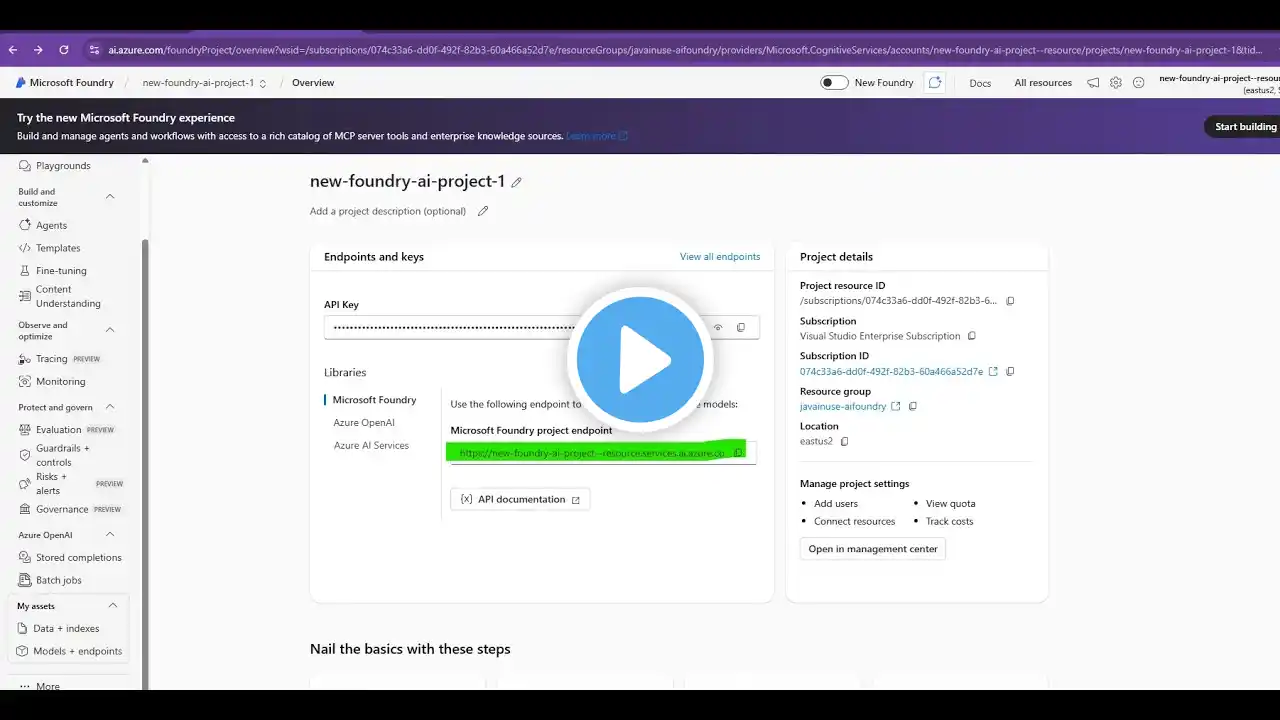Click the Batch jobs icon
Image resolution: width=1280 pixels, height=720 pixels.
pos(26,580)
